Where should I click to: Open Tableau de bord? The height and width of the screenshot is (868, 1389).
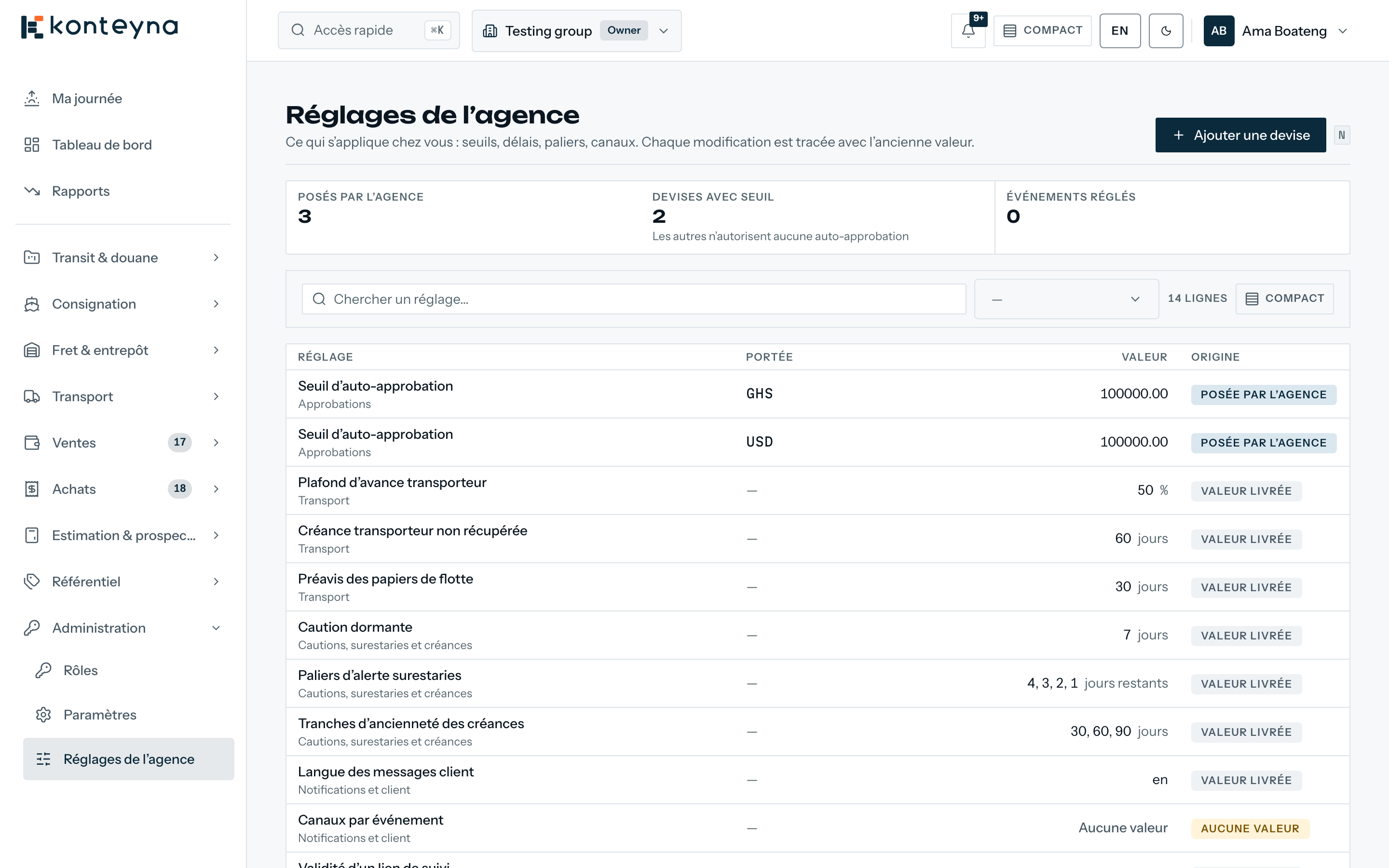[x=123, y=145]
